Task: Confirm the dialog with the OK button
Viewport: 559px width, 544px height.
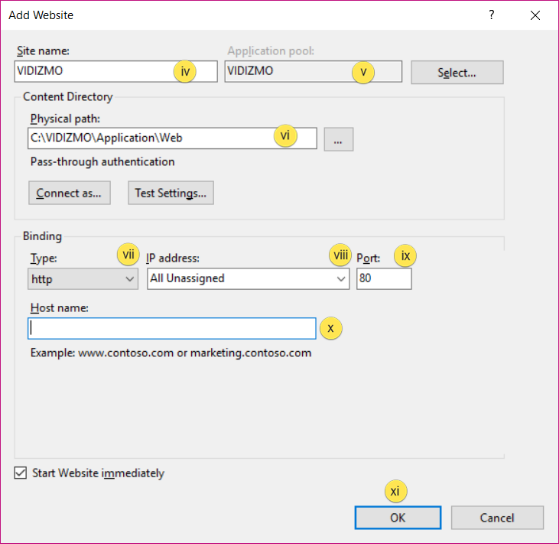Action: (x=398, y=518)
